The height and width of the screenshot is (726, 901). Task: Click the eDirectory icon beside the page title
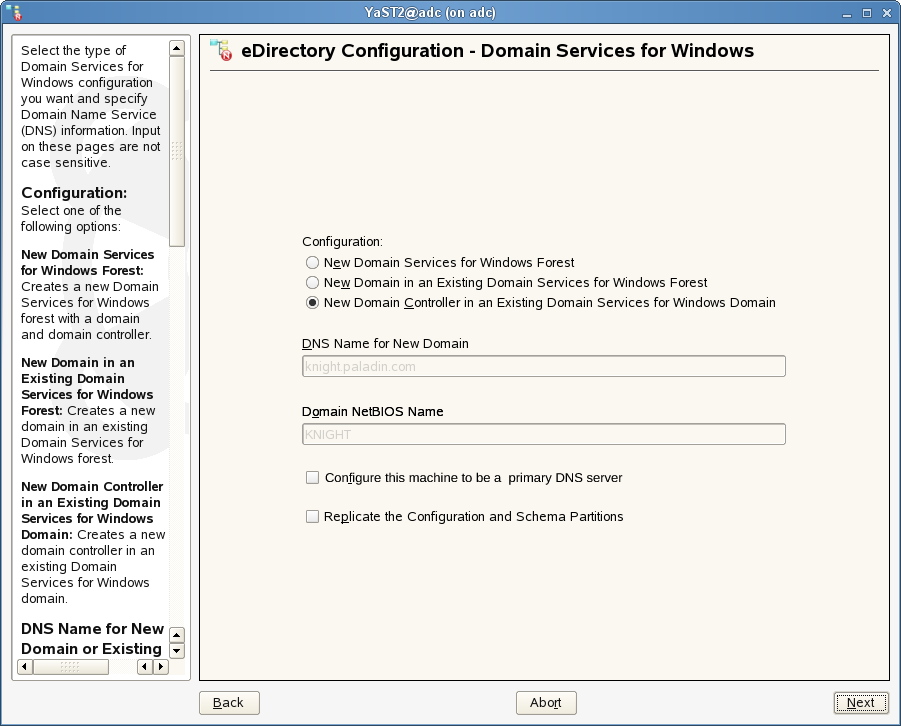pyautogui.click(x=221, y=50)
